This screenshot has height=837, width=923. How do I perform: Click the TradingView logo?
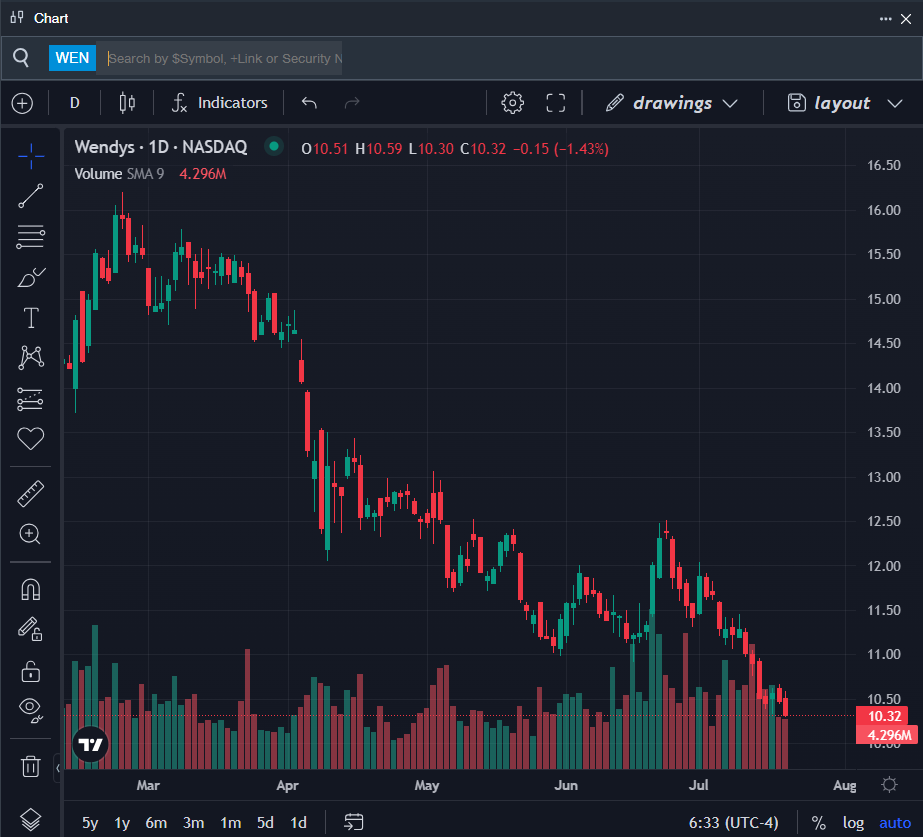tap(91, 745)
